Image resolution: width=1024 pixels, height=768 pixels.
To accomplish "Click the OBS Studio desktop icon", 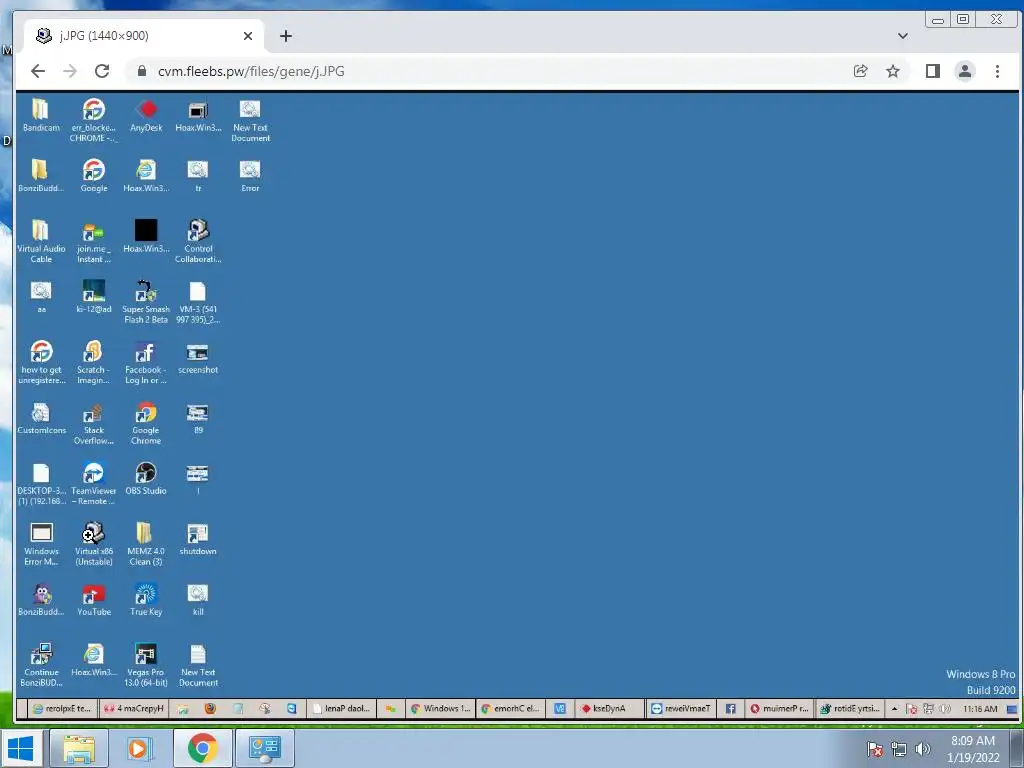I will pos(146,479).
